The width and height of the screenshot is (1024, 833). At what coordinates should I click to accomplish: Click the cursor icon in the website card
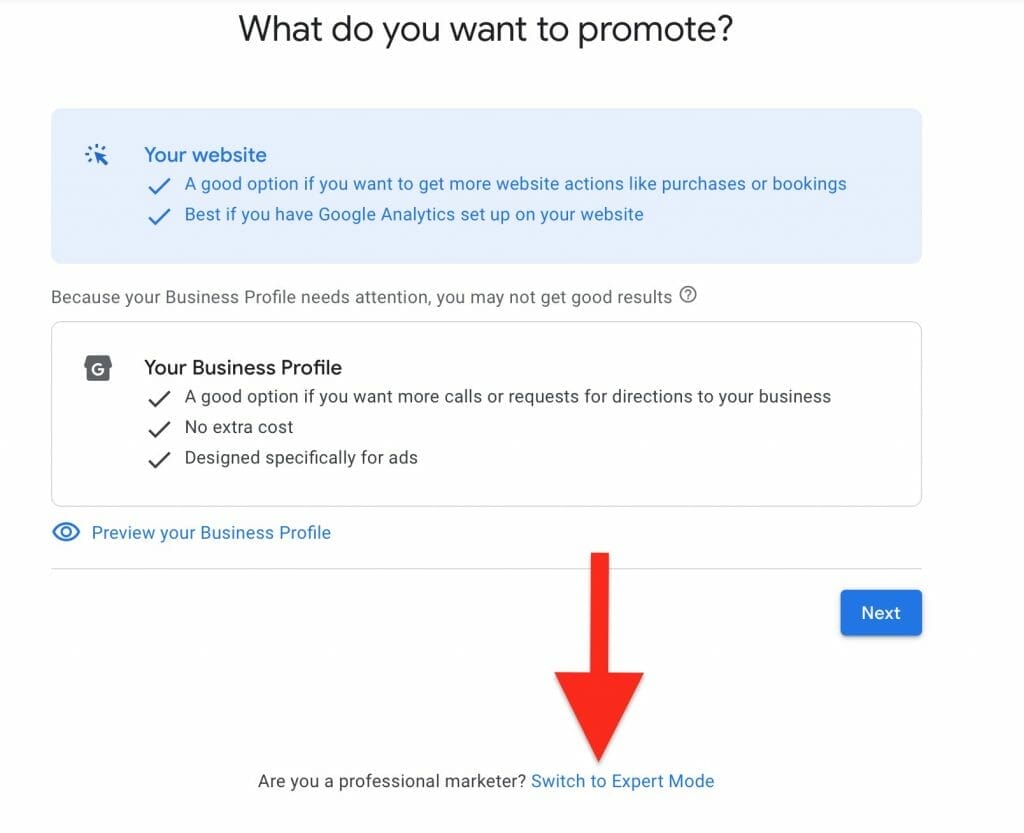[x=97, y=155]
